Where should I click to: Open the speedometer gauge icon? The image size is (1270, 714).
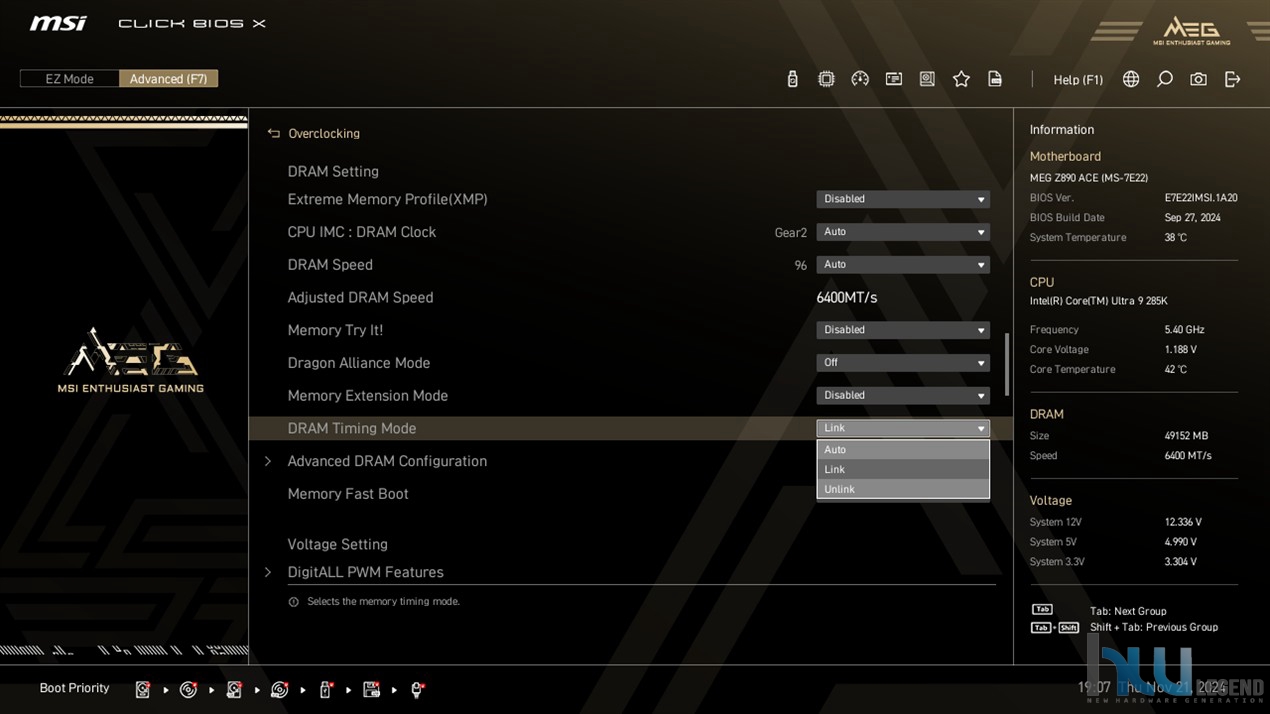860,79
